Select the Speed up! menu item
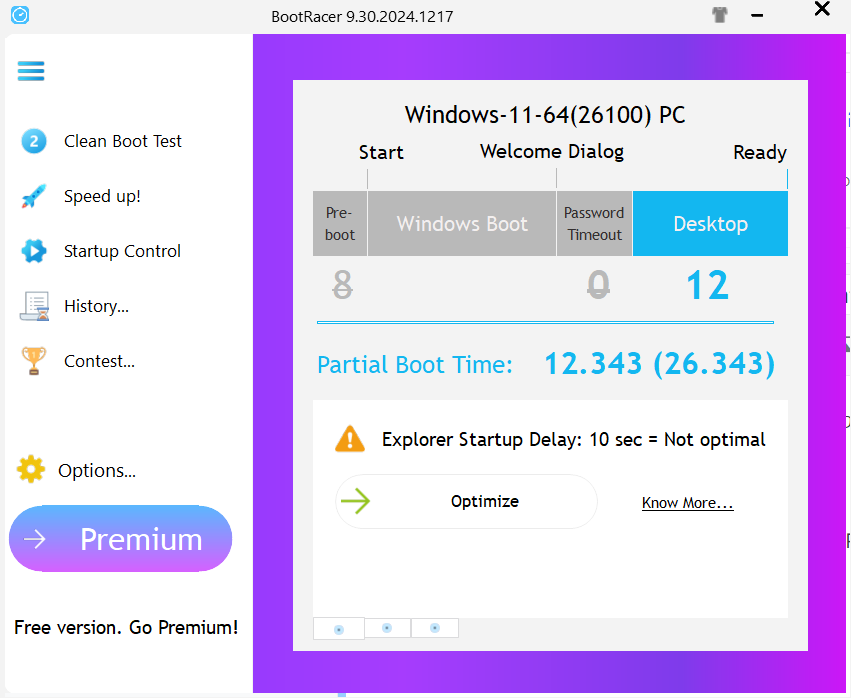The width and height of the screenshot is (851, 698). [102, 196]
